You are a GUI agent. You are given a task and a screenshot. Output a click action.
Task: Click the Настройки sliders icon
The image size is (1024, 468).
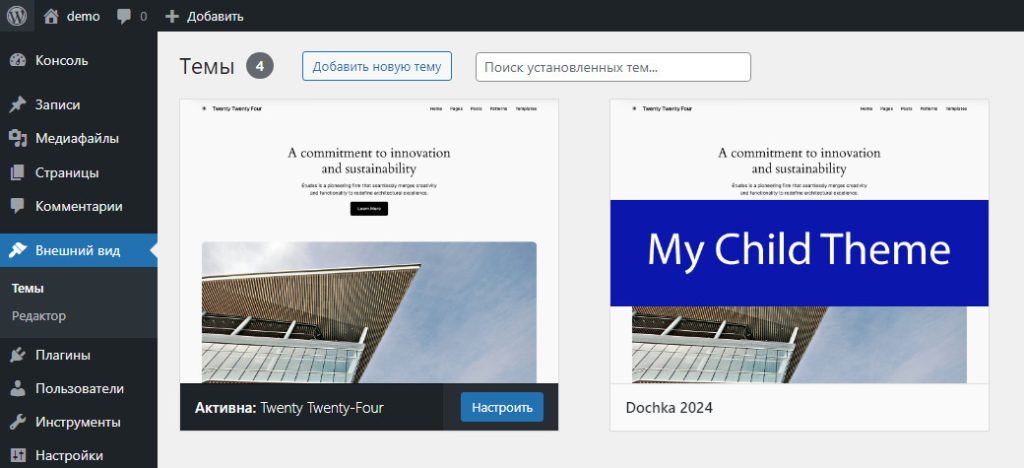point(18,456)
